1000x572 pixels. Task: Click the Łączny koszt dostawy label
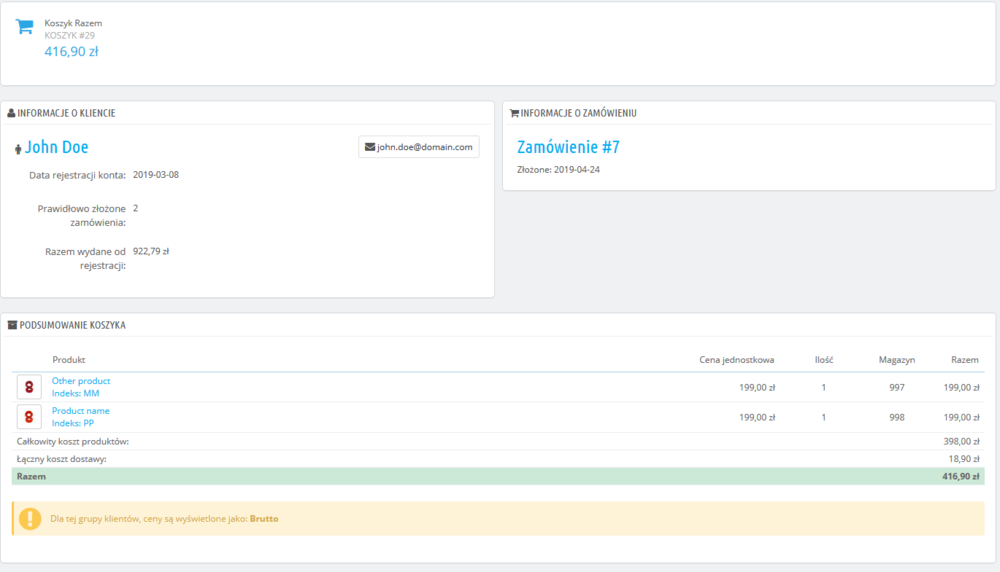coord(61,458)
